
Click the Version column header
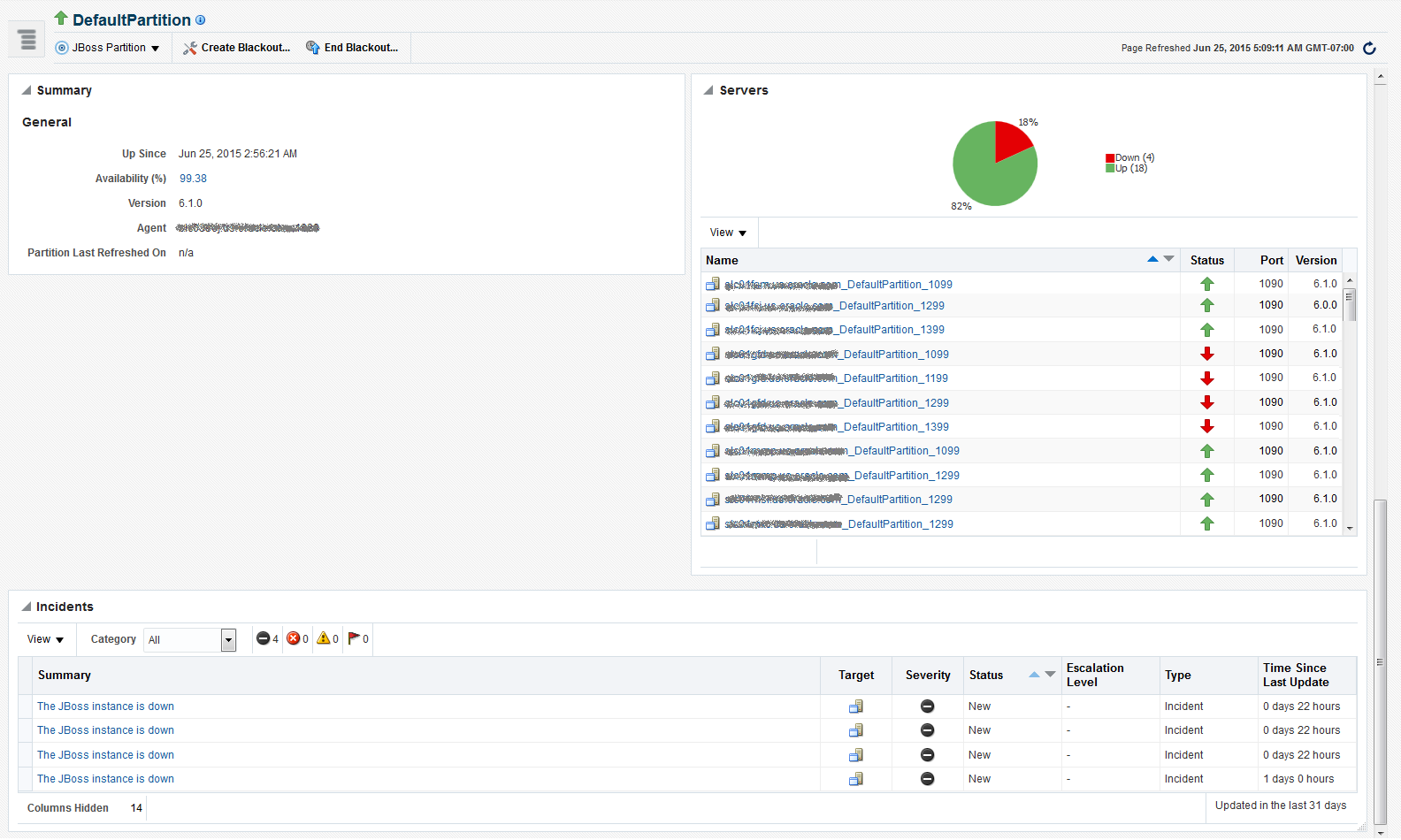tap(1316, 260)
